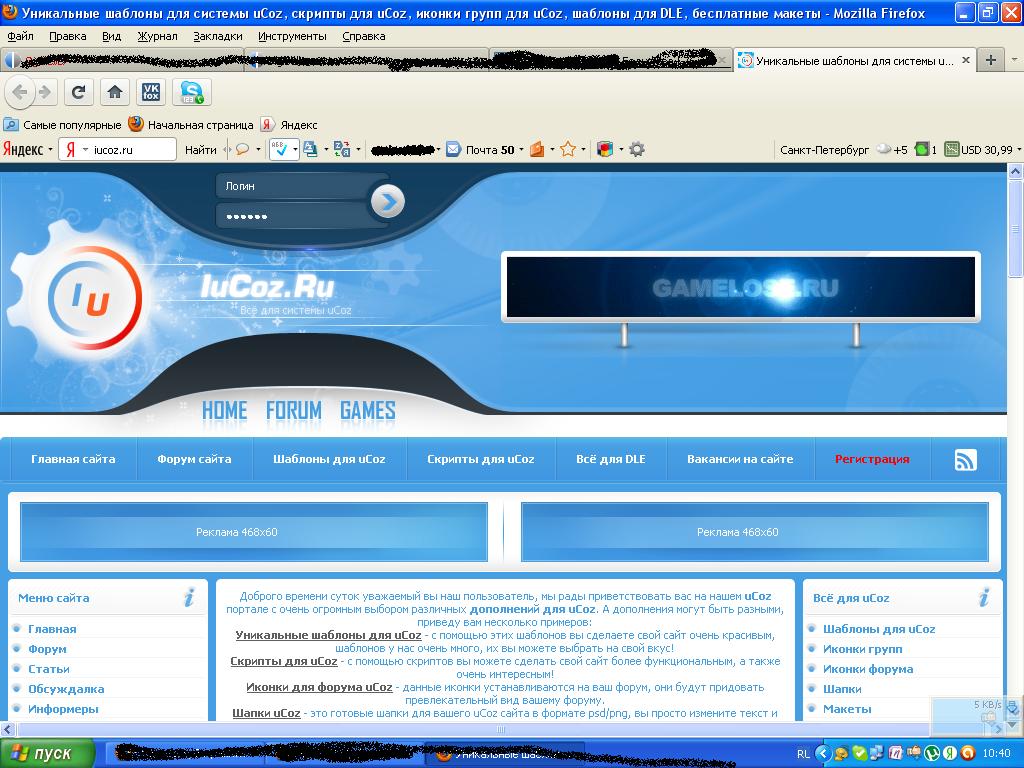Reload the current page

tap(78, 92)
